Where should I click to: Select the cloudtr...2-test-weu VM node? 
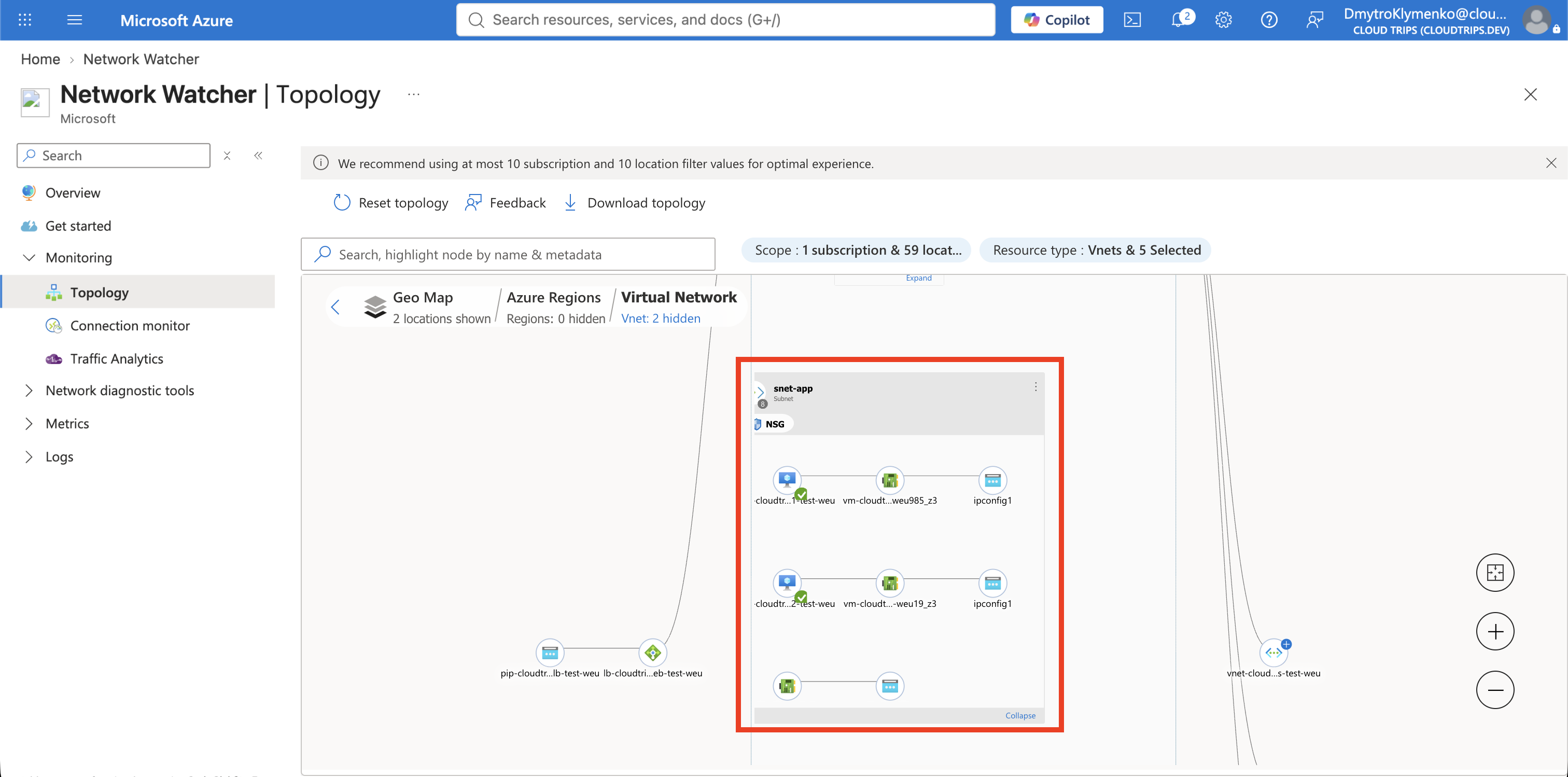pos(787,584)
